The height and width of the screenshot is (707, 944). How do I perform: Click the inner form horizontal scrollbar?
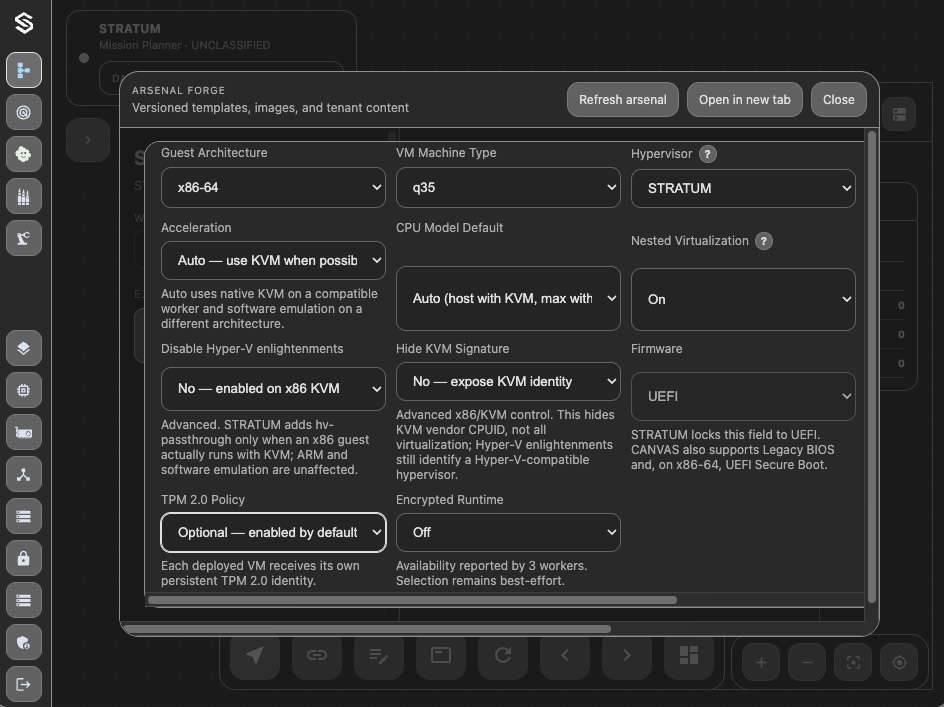pos(412,600)
